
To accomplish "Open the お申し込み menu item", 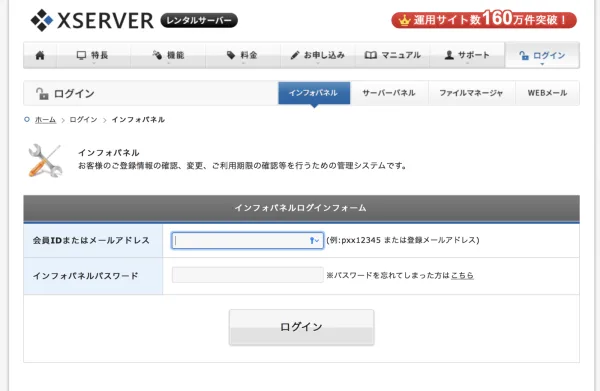I will [318, 55].
